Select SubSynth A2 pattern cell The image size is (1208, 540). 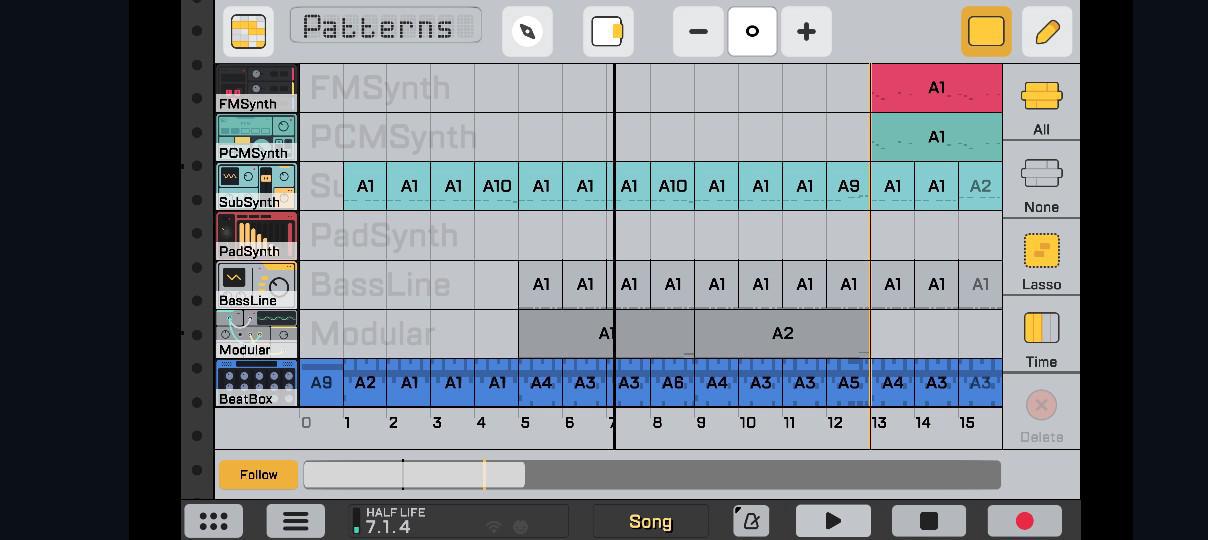pos(980,186)
